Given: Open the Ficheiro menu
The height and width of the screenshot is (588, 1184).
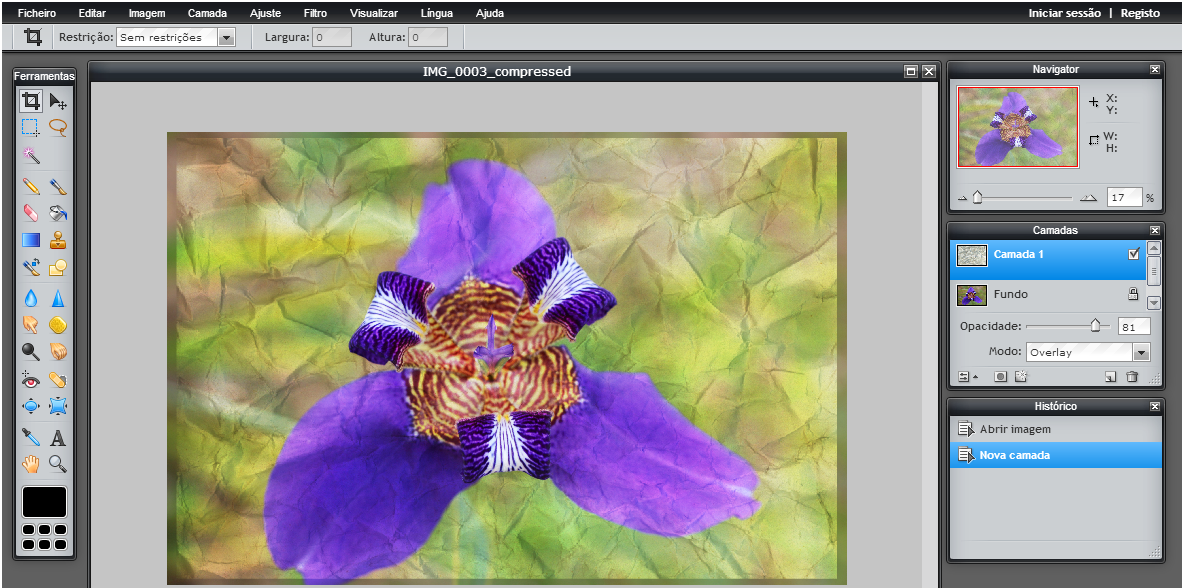Looking at the screenshot, I should (x=37, y=13).
